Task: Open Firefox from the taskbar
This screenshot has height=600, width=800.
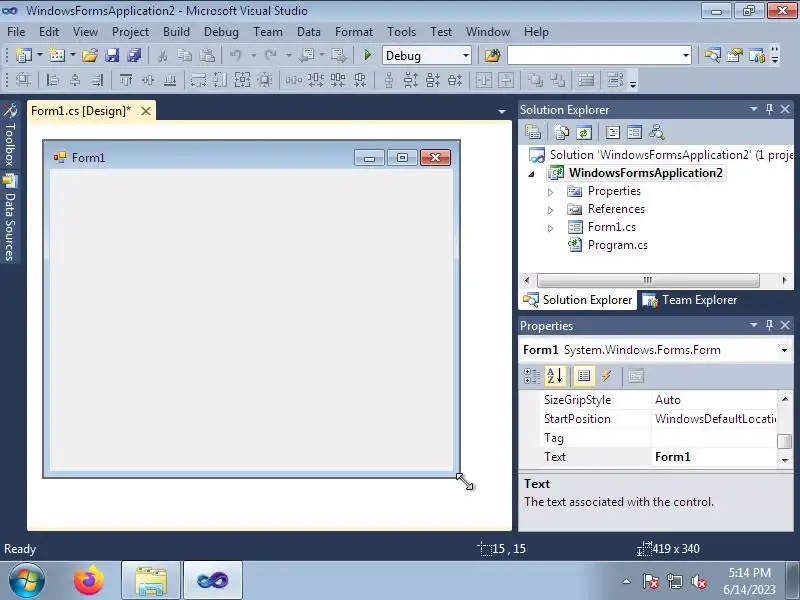Action: click(x=89, y=580)
